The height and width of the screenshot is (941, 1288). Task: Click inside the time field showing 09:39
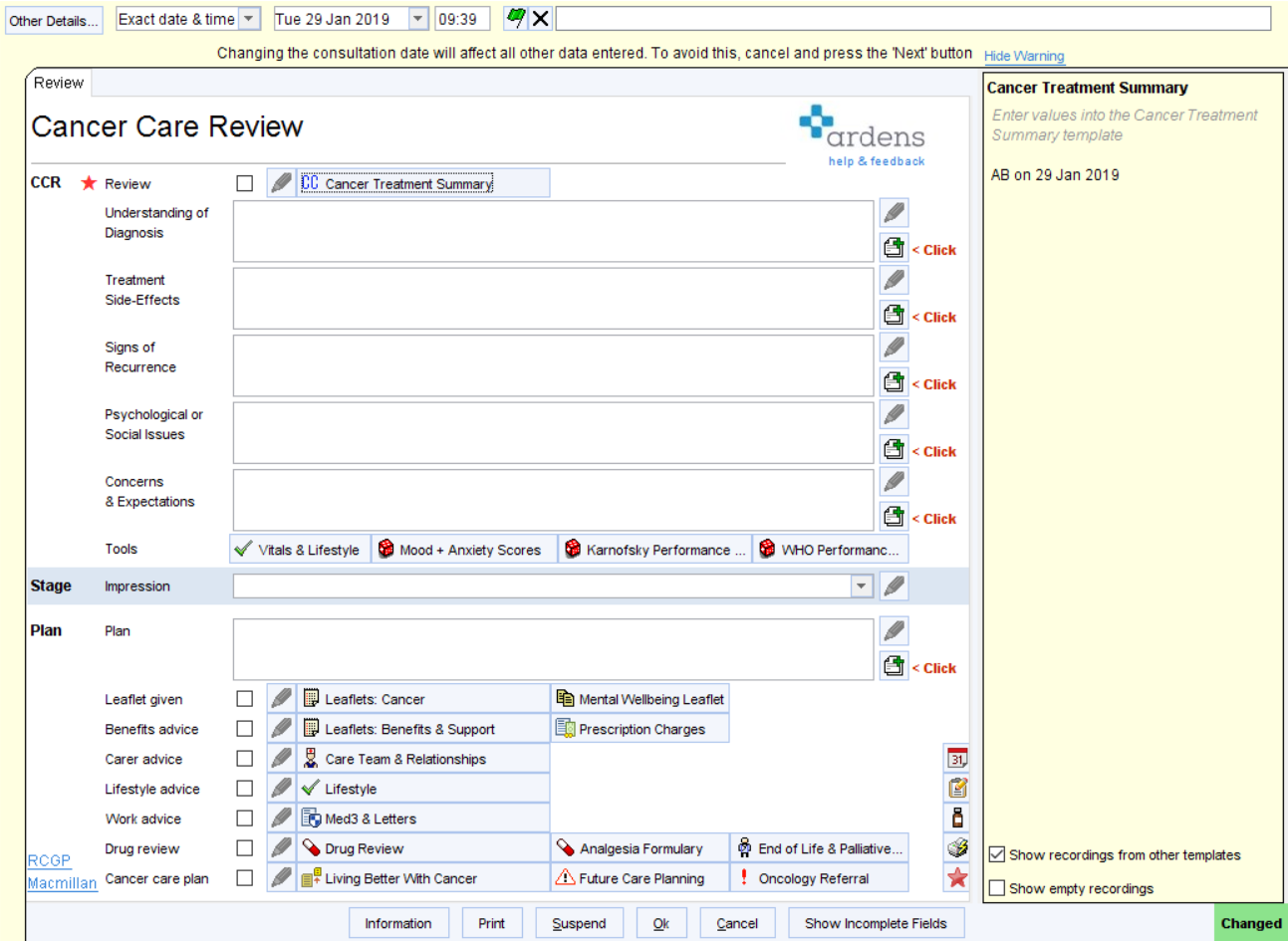tap(461, 17)
